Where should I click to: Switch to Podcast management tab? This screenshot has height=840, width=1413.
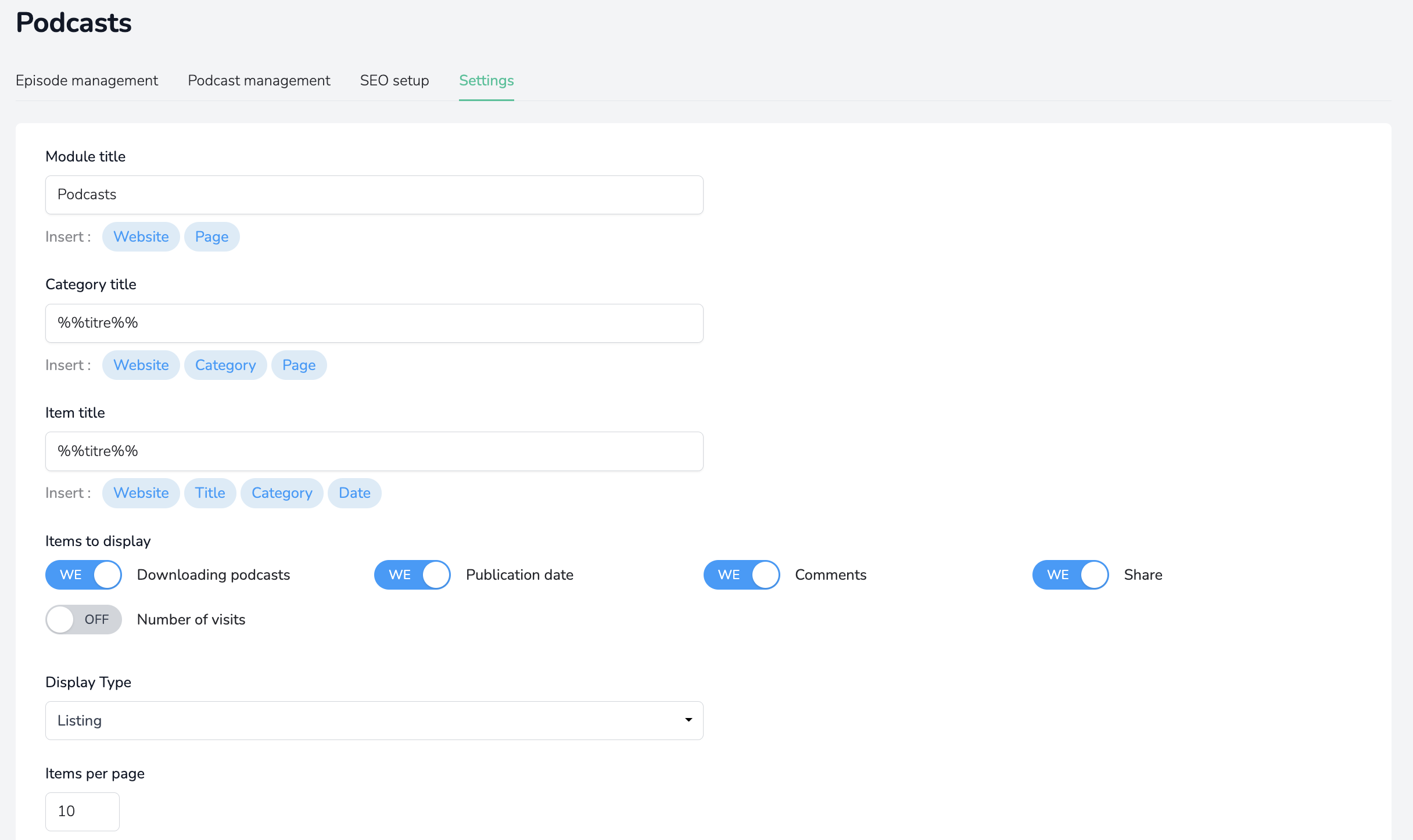tap(259, 80)
